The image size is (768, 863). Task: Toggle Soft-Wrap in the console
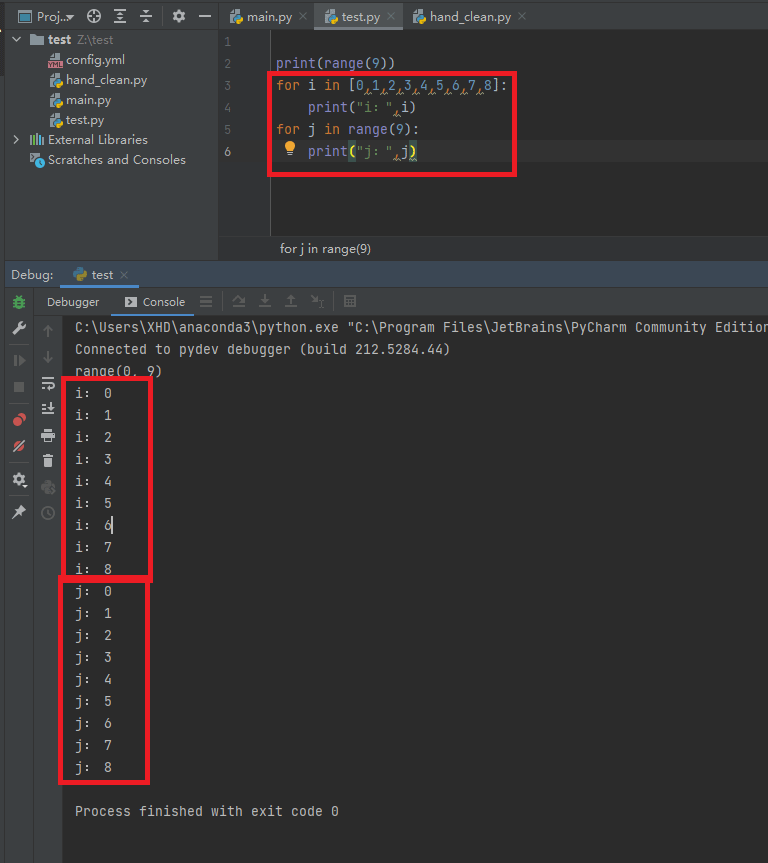pyautogui.click(x=48, y=384)
